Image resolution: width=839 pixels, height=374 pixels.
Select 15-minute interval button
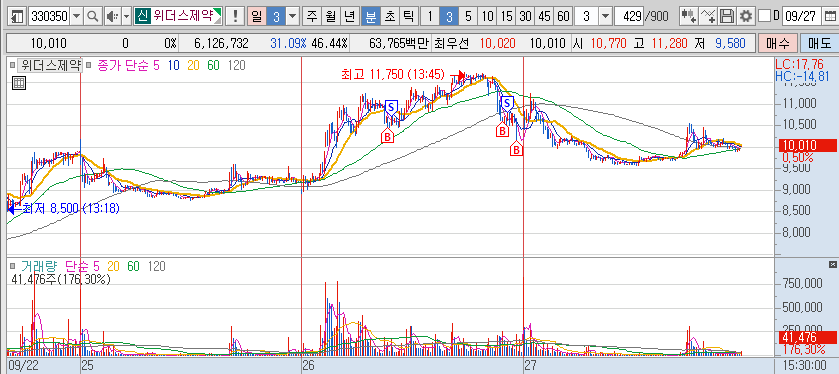click(x=506, y=17)
